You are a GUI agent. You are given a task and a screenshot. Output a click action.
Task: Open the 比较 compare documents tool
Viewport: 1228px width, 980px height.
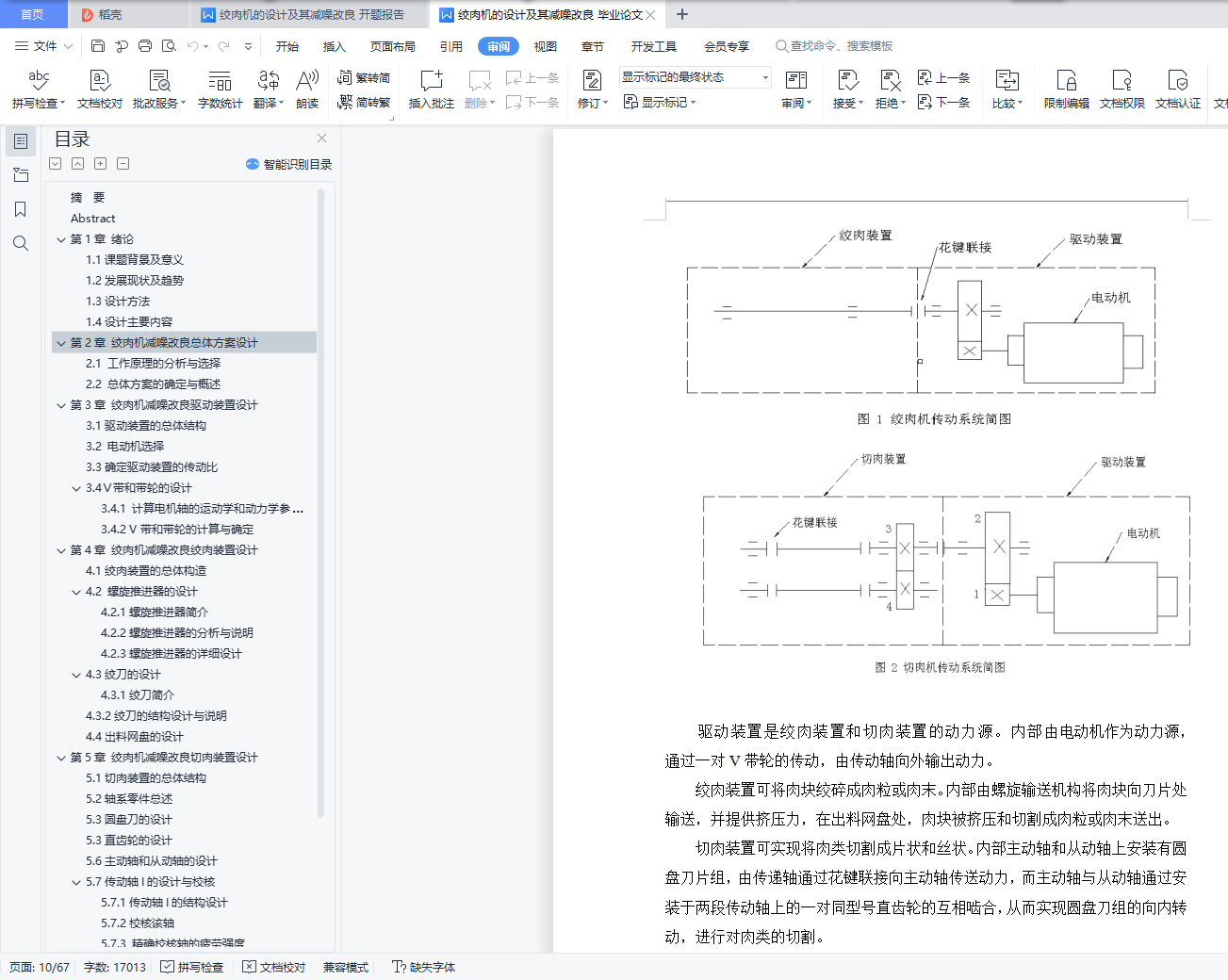click(1007, 90)
